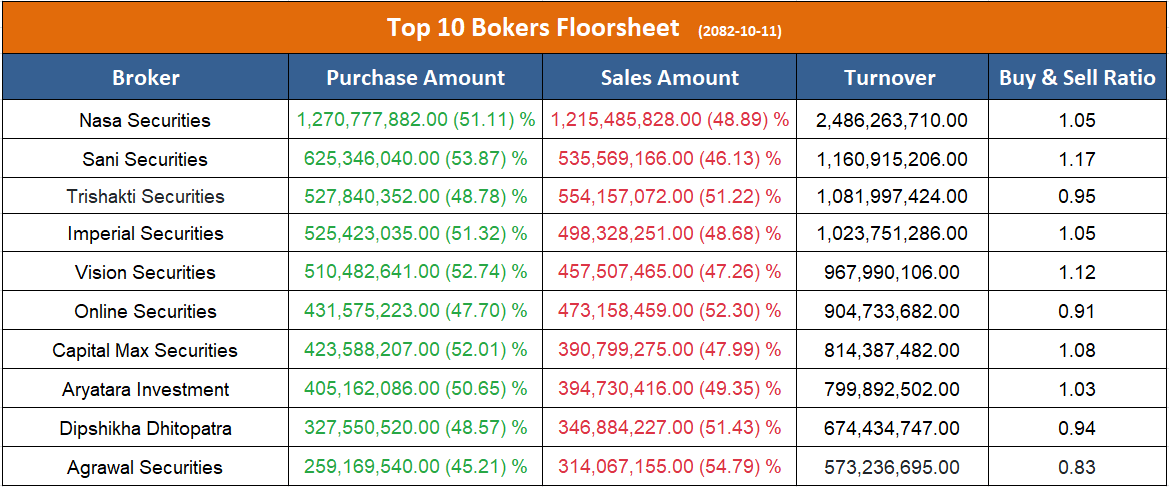The height and width of the screenshot is (487, 1169).
Task: Click the 2082-10-11 date label
Action: (740, 31)
